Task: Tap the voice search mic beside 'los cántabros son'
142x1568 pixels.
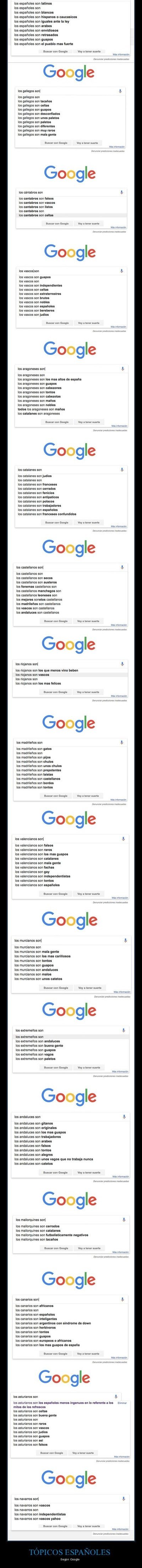Action: [x=122, y=192]
